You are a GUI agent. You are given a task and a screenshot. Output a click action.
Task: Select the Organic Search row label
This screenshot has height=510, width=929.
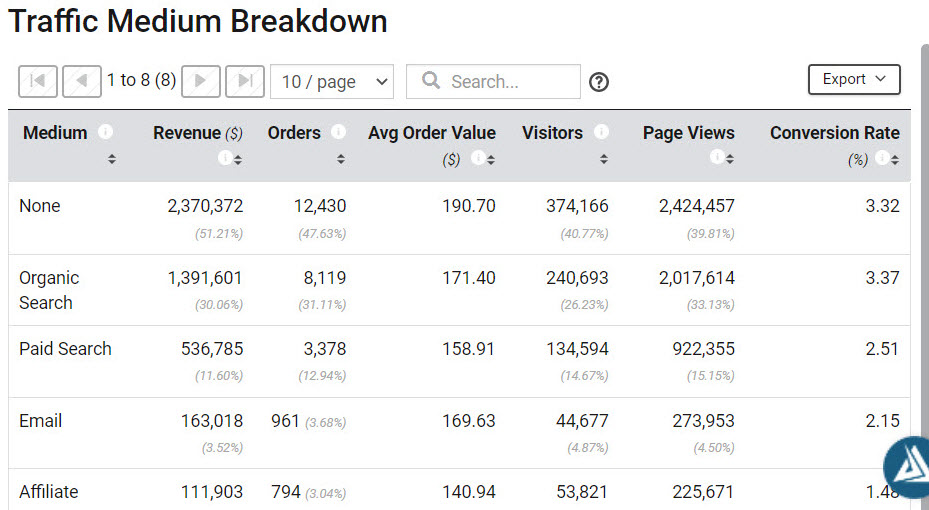[x=49, y=290]
